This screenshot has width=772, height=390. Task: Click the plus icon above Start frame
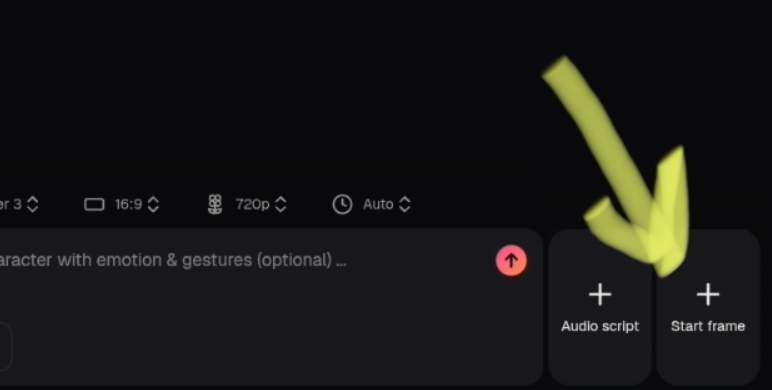tap(708, 294)
